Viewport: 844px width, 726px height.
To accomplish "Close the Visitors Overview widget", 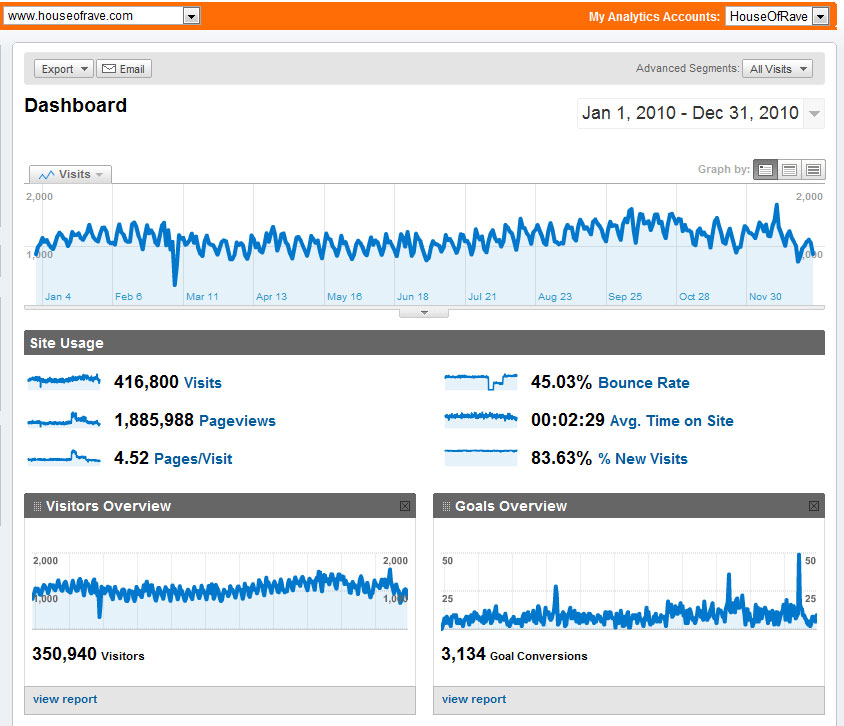I will pos(405,506).
